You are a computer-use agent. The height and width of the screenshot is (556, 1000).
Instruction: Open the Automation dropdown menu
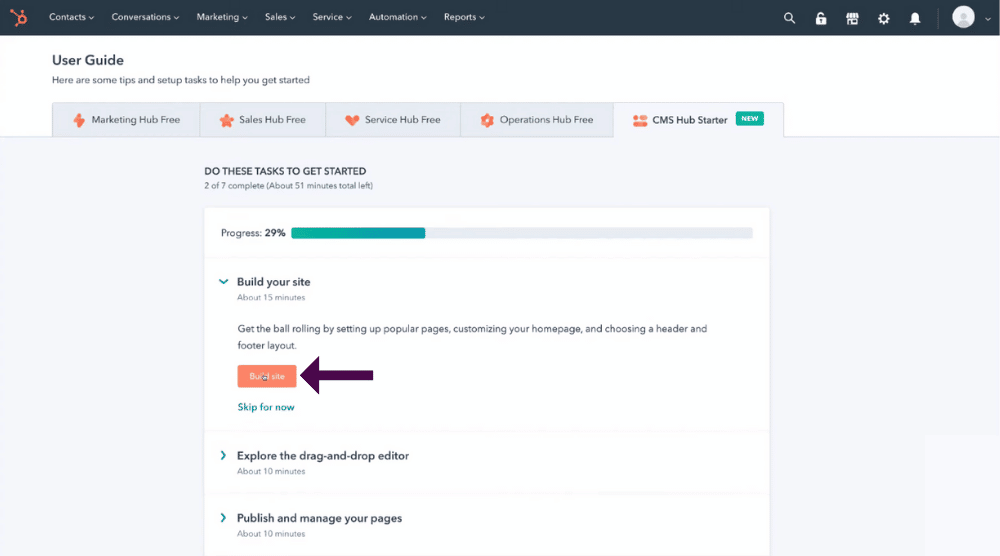click(x=397, y=17)
